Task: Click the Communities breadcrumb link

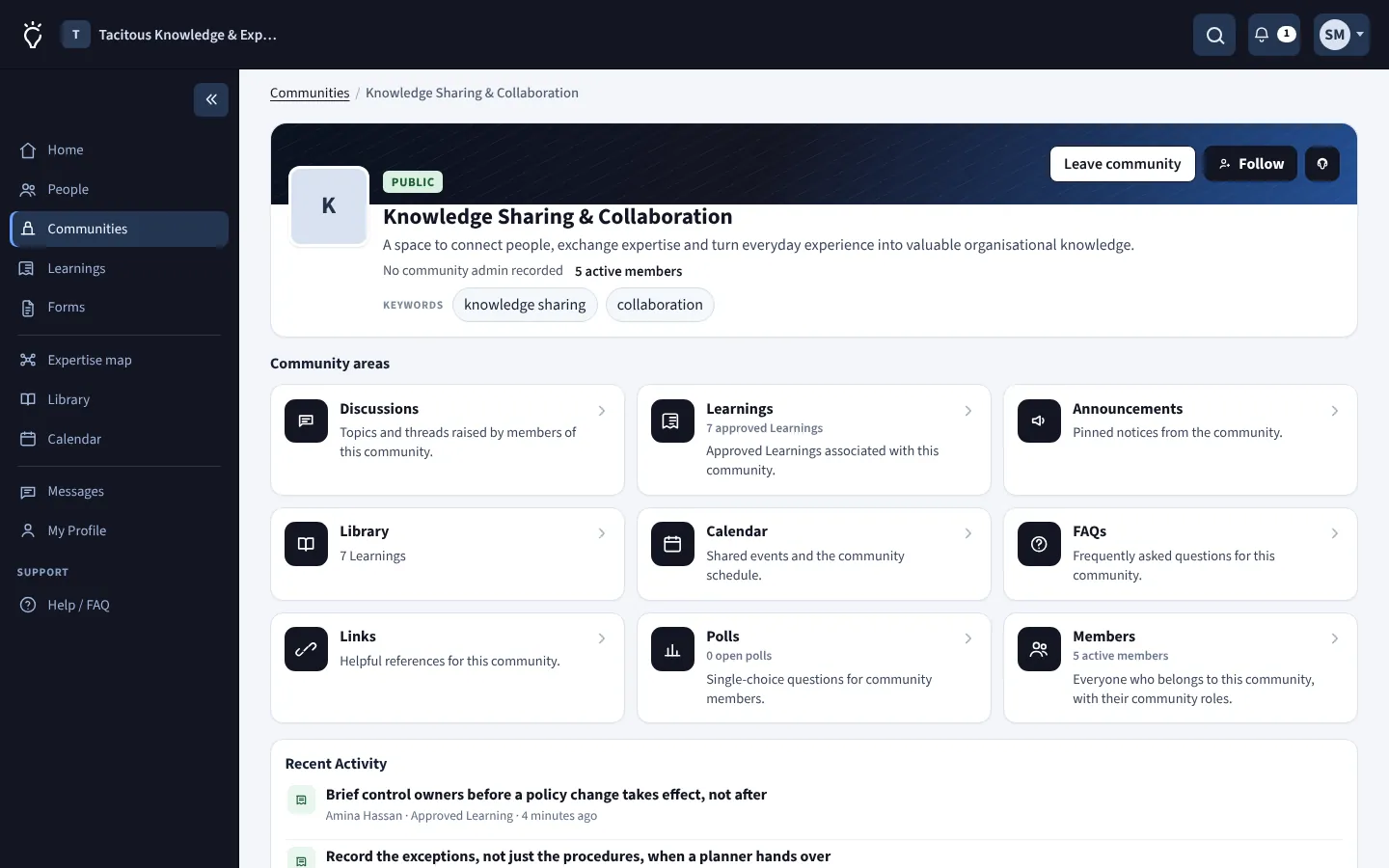Action: pos(310,93)
